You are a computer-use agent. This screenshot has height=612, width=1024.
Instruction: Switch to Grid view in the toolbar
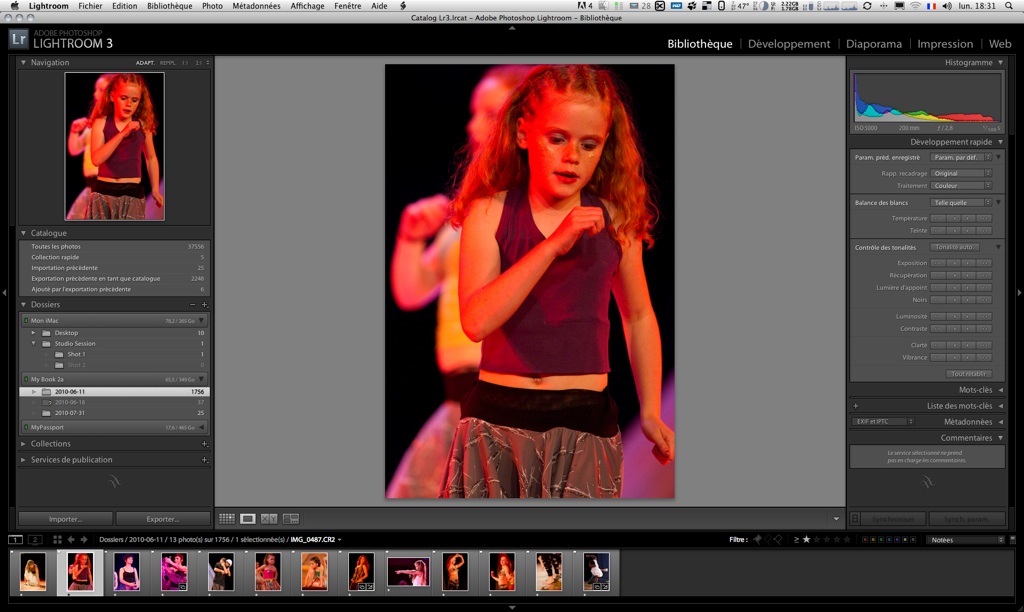click(227, 519)
